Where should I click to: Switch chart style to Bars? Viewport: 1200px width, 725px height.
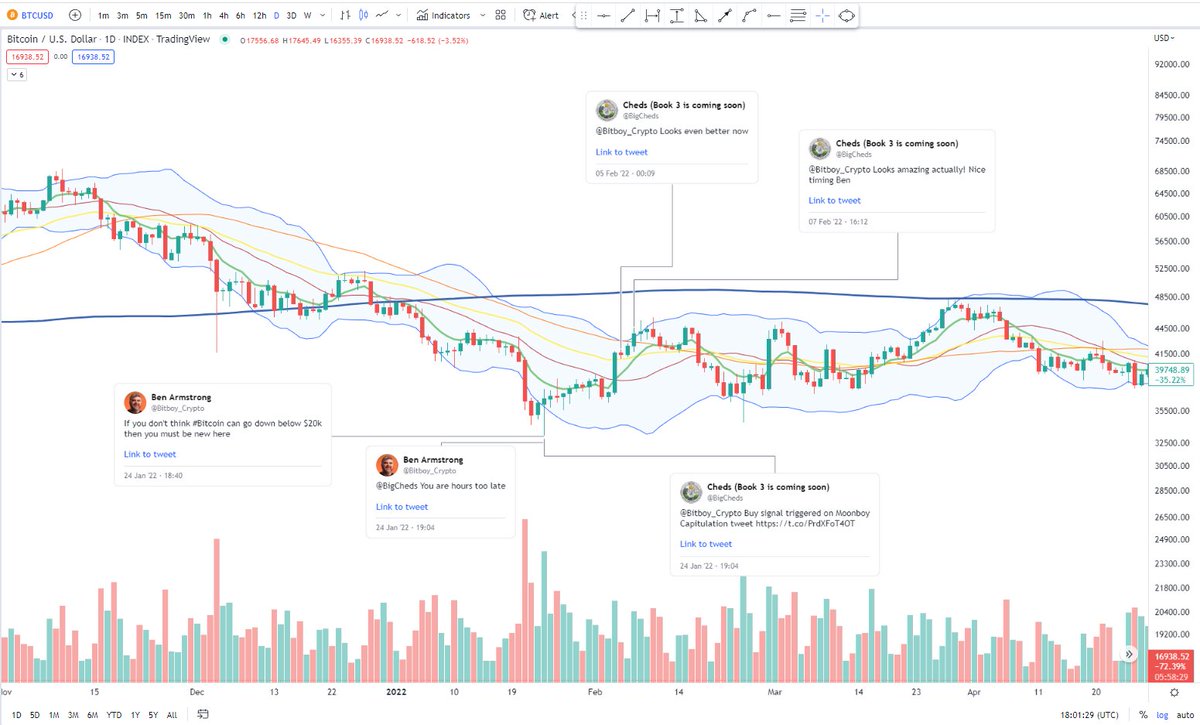345,16
